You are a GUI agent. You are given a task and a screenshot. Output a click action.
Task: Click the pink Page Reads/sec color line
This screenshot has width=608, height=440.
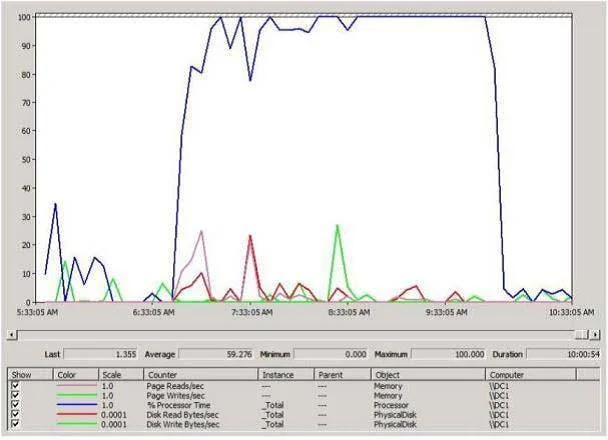pyautogui.click(x=76, y=385)
